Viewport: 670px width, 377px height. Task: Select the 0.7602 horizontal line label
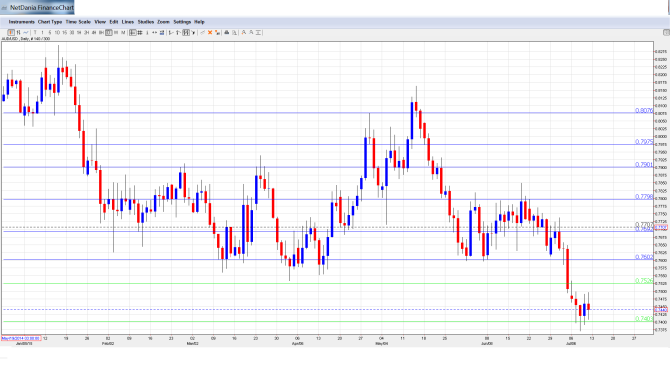[x=644, y=257]
